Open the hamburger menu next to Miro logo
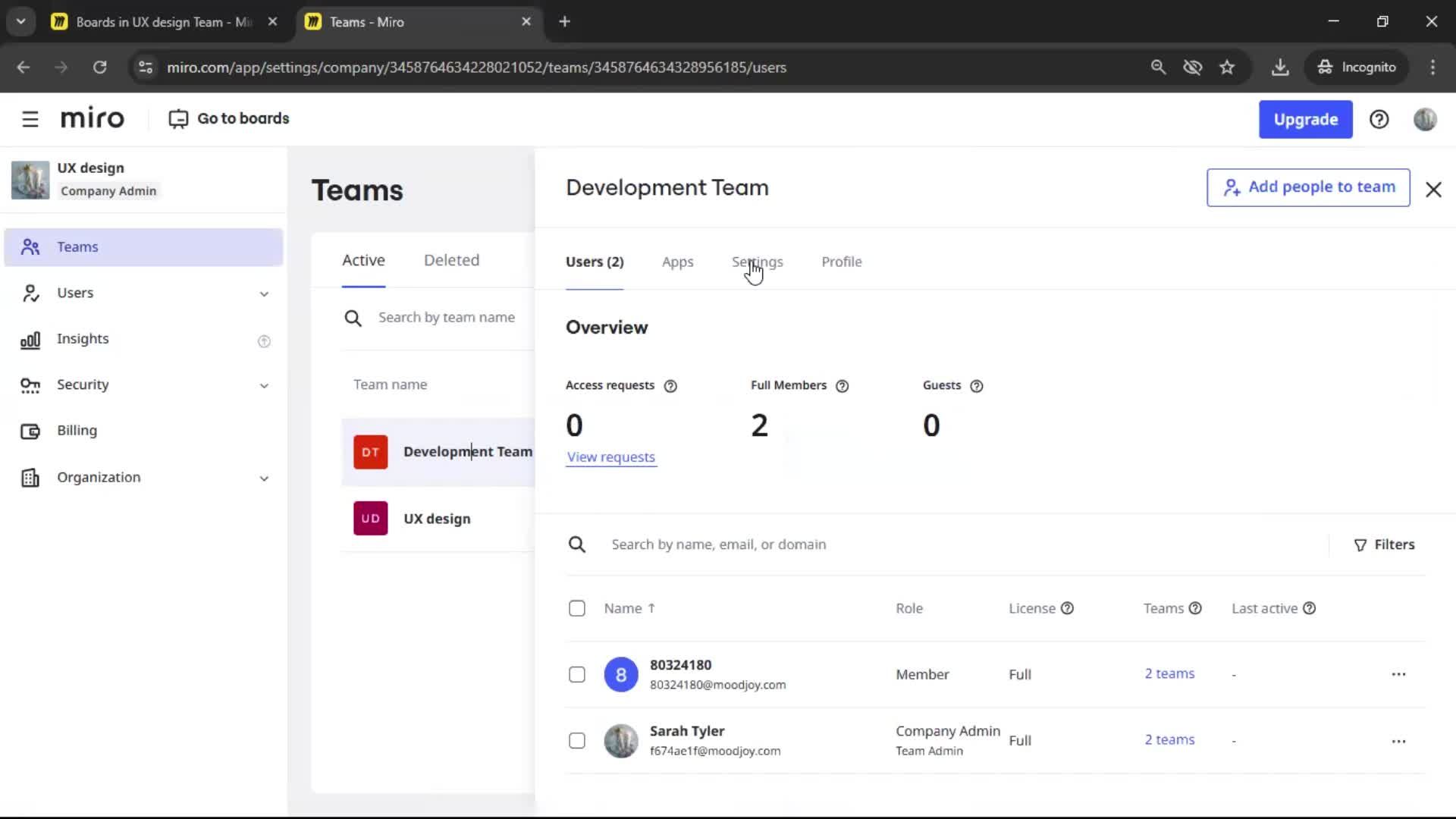 tap(30, 119)
